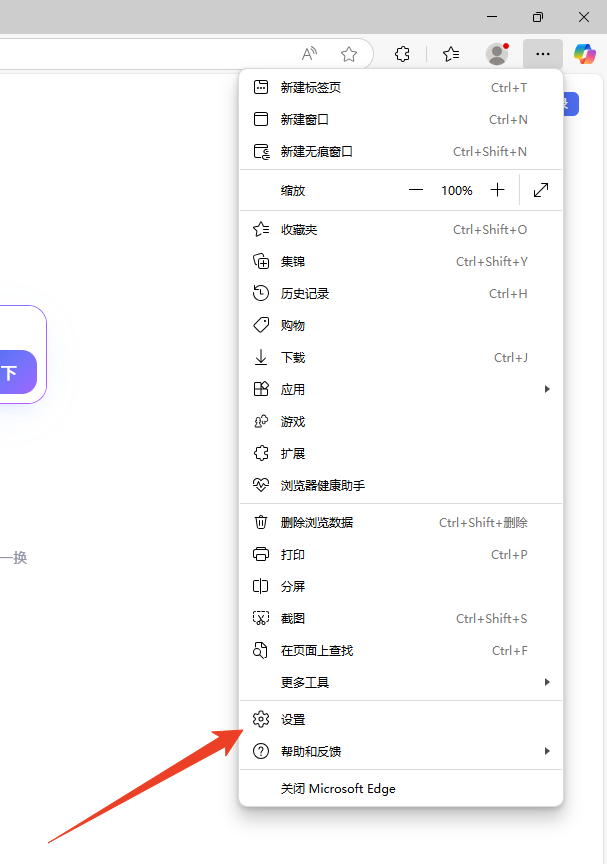The height and width of the screenshot is (864, 607).
Task: Click the 100% zoom value
Action: click(457, 191)
